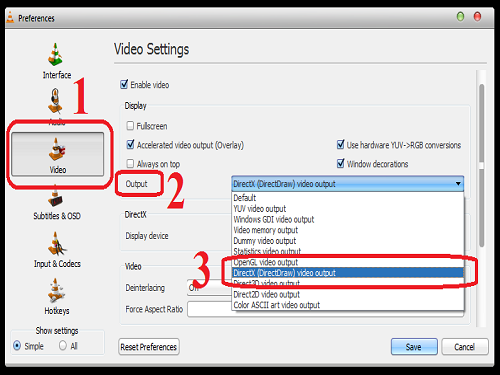Toggle the Enable video checkbox
Image resolution: width=500 pixels, height=375 pixels.
(124, 84)
